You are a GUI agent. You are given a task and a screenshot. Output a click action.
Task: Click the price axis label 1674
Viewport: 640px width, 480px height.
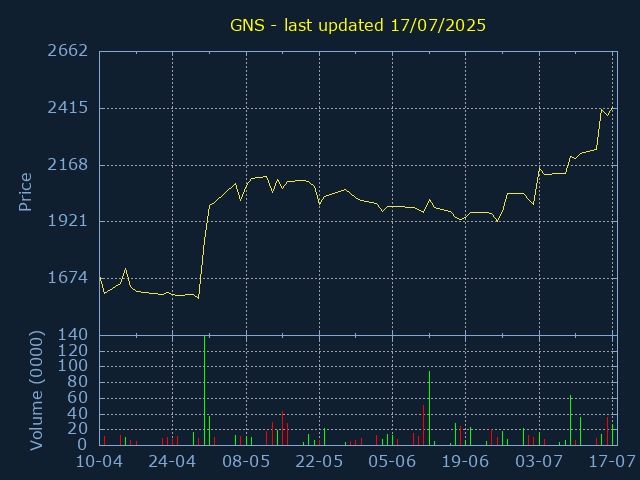(x=68, y=278)
